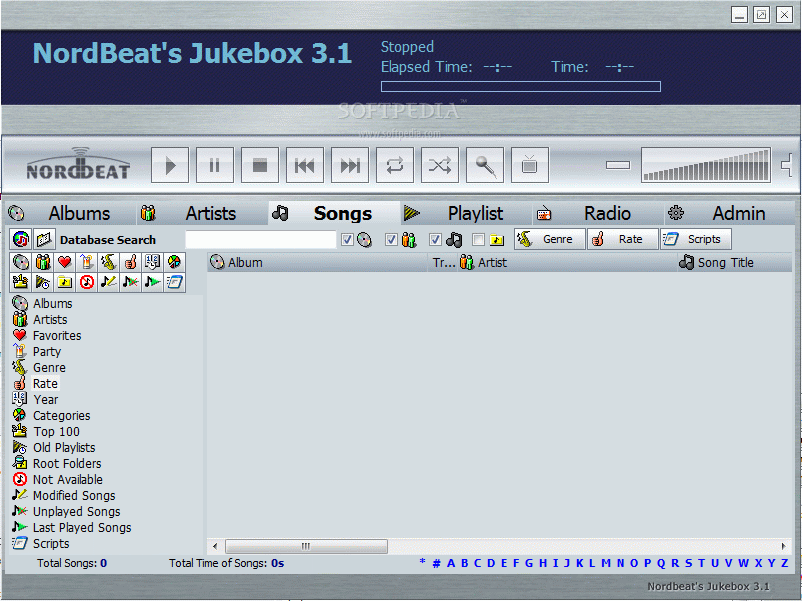The height and width of the screenshot is (601, 802).
Task: Click the disc icon in the icon grid
Action: (x=21, y=262)
